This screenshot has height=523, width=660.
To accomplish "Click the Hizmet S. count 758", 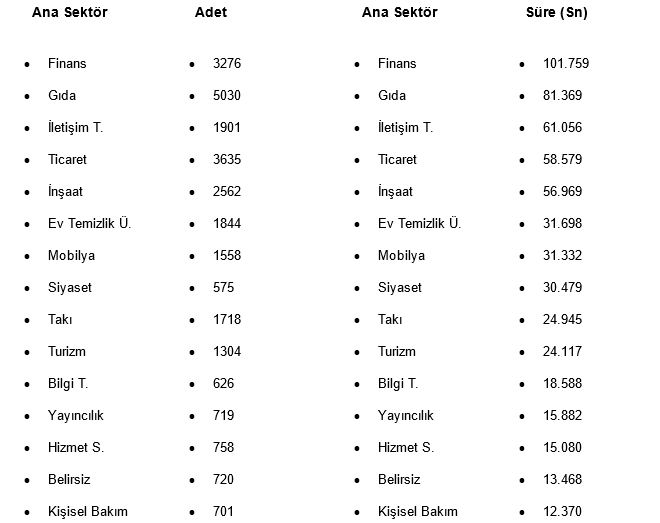I will tap(224, 448).
